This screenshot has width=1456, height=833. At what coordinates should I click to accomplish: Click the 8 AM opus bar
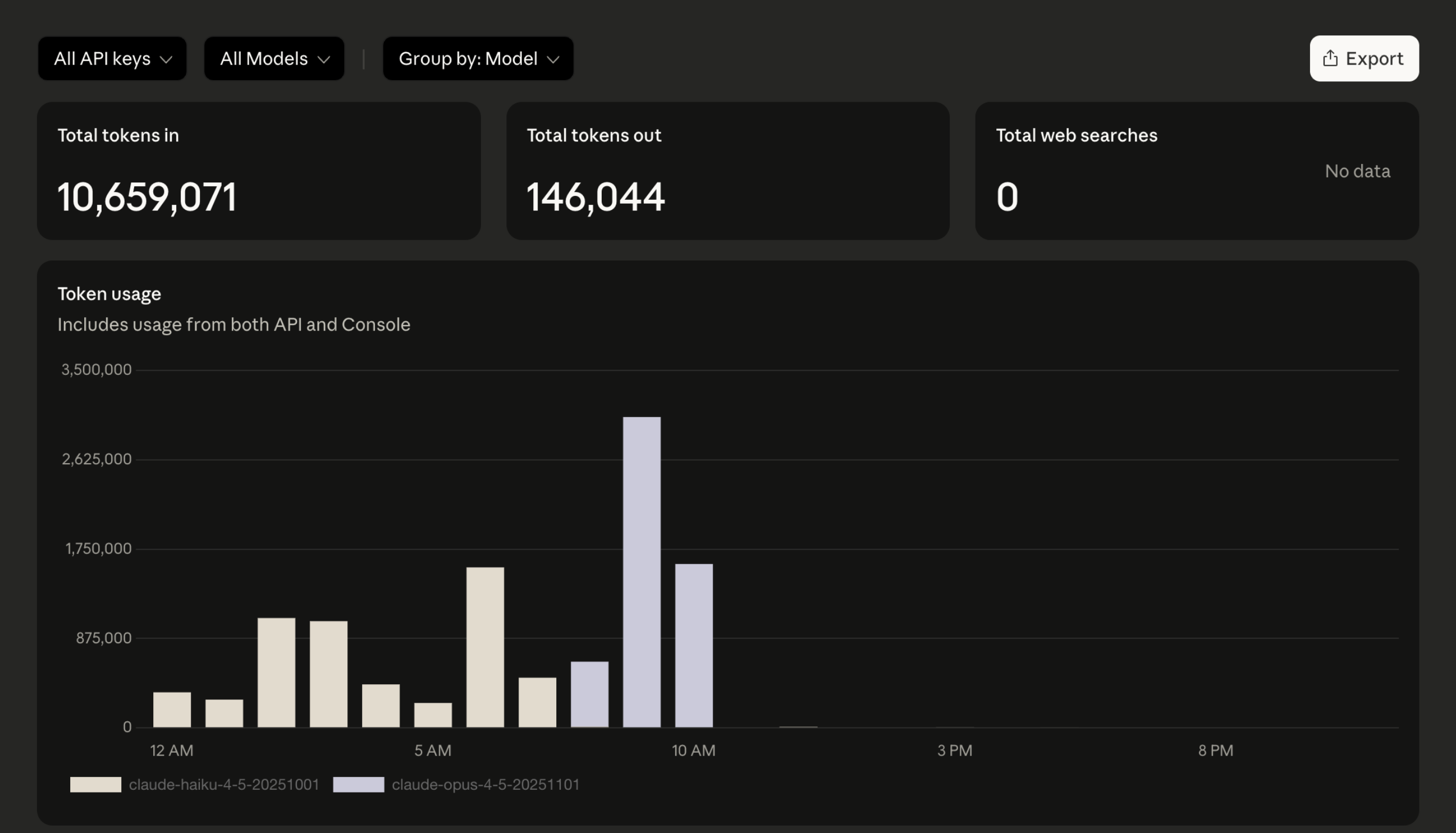589,694
